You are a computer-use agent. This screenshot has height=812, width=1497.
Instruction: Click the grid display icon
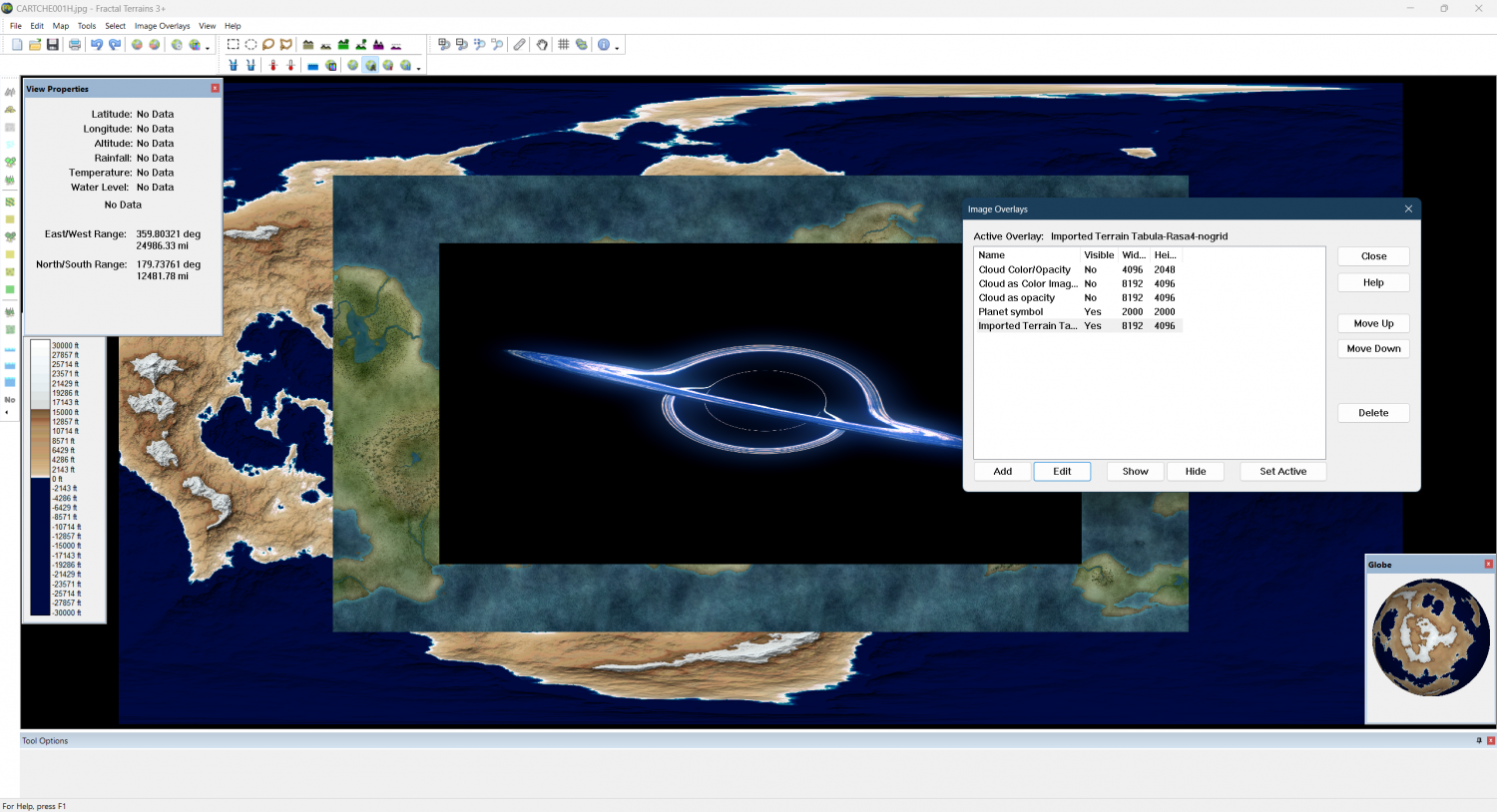click(564, 45)
